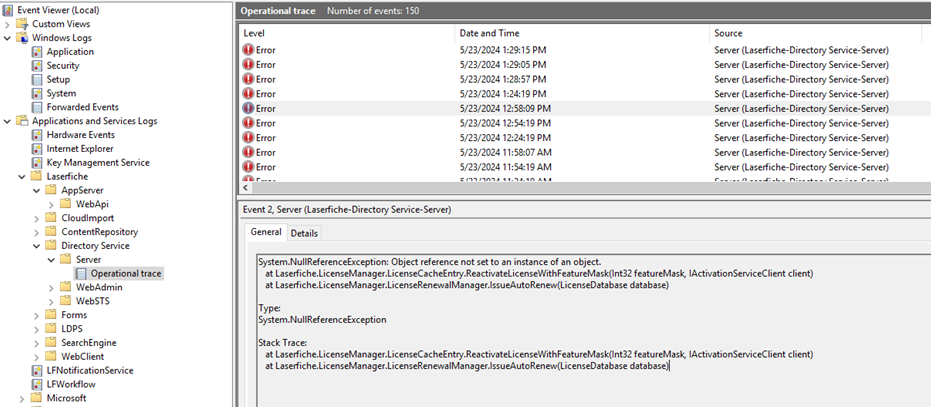Collapse the Laserfiche node

coord(22,176)
